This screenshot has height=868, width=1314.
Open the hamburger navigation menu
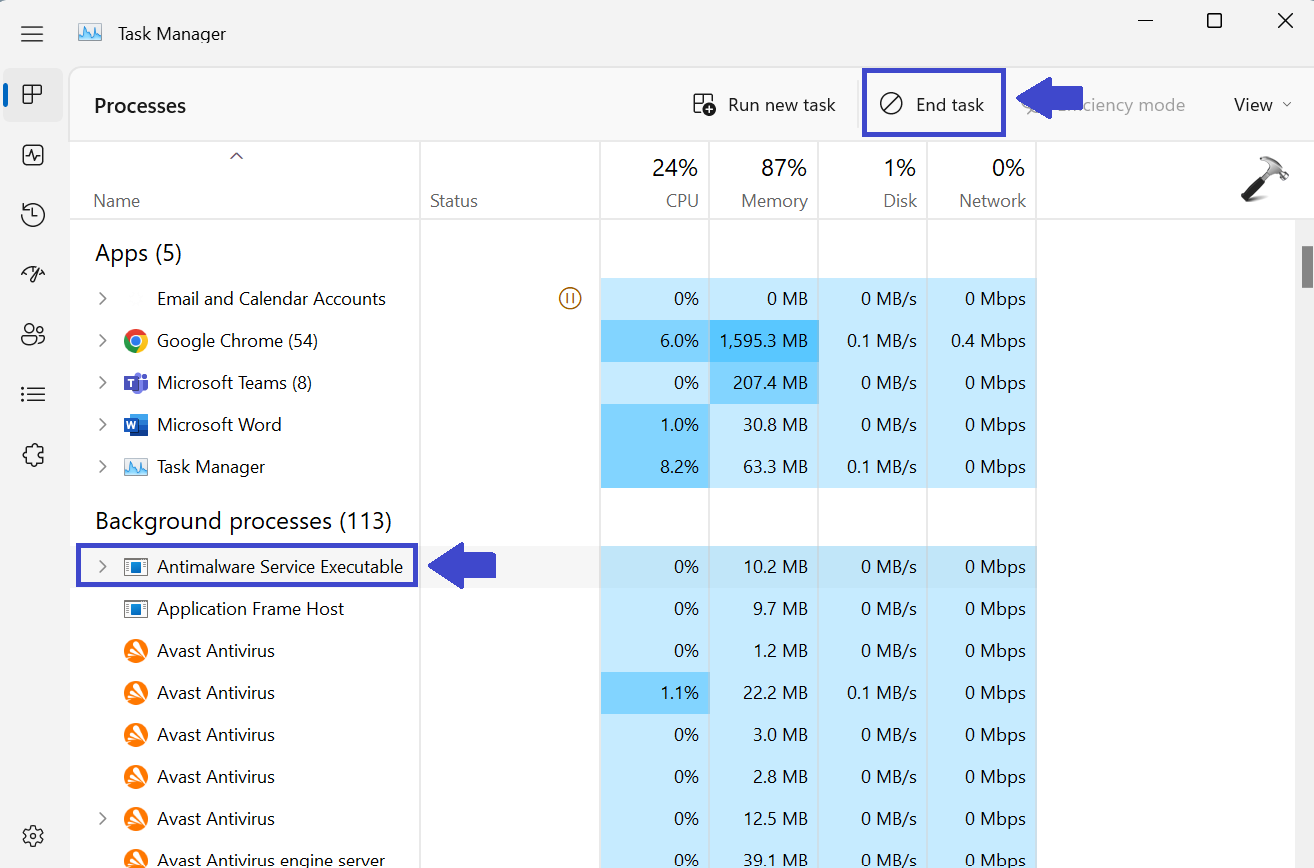tap(32, 34)
